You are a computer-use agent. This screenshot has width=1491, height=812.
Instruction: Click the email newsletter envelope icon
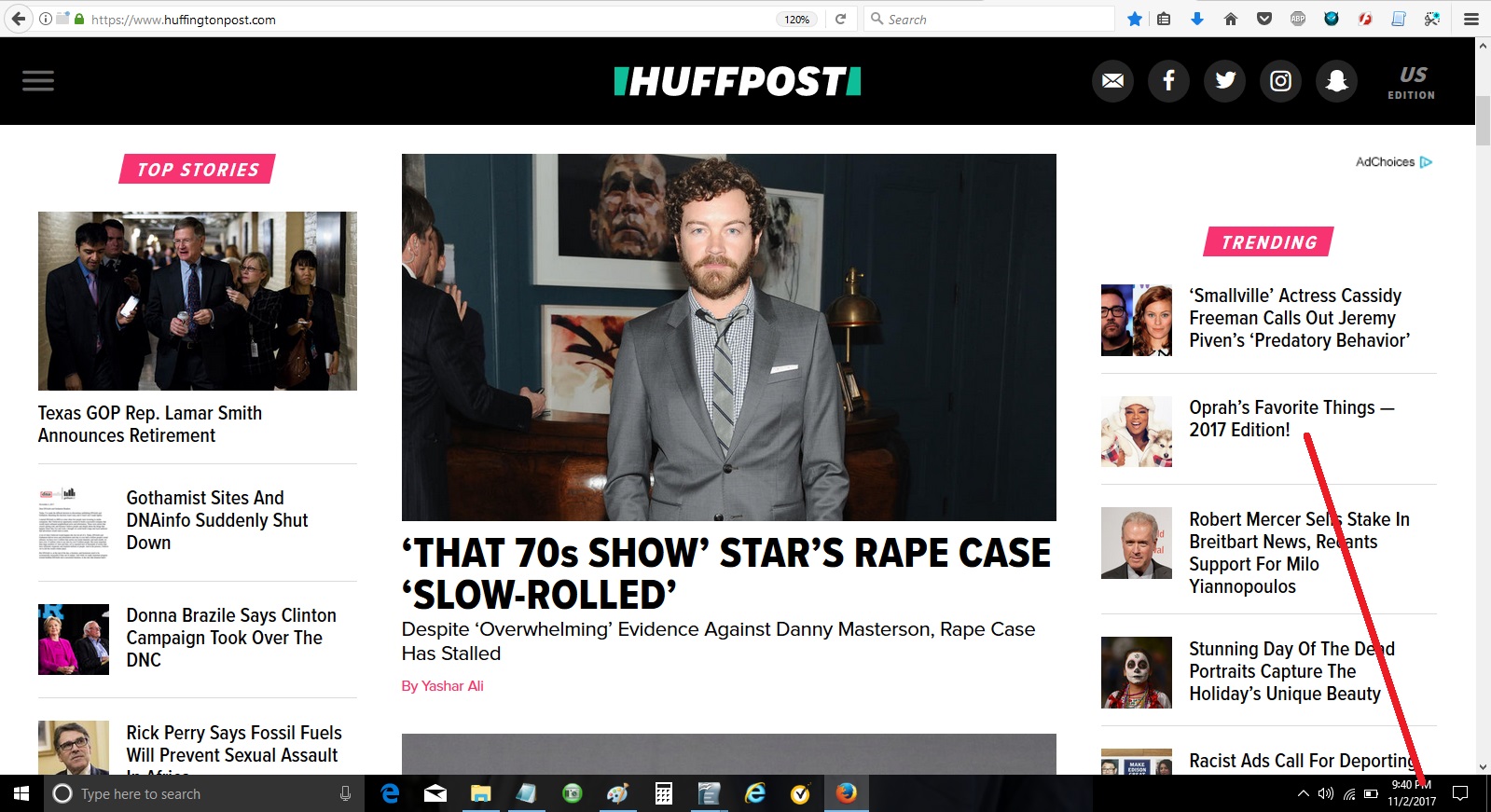point(1112,81)
